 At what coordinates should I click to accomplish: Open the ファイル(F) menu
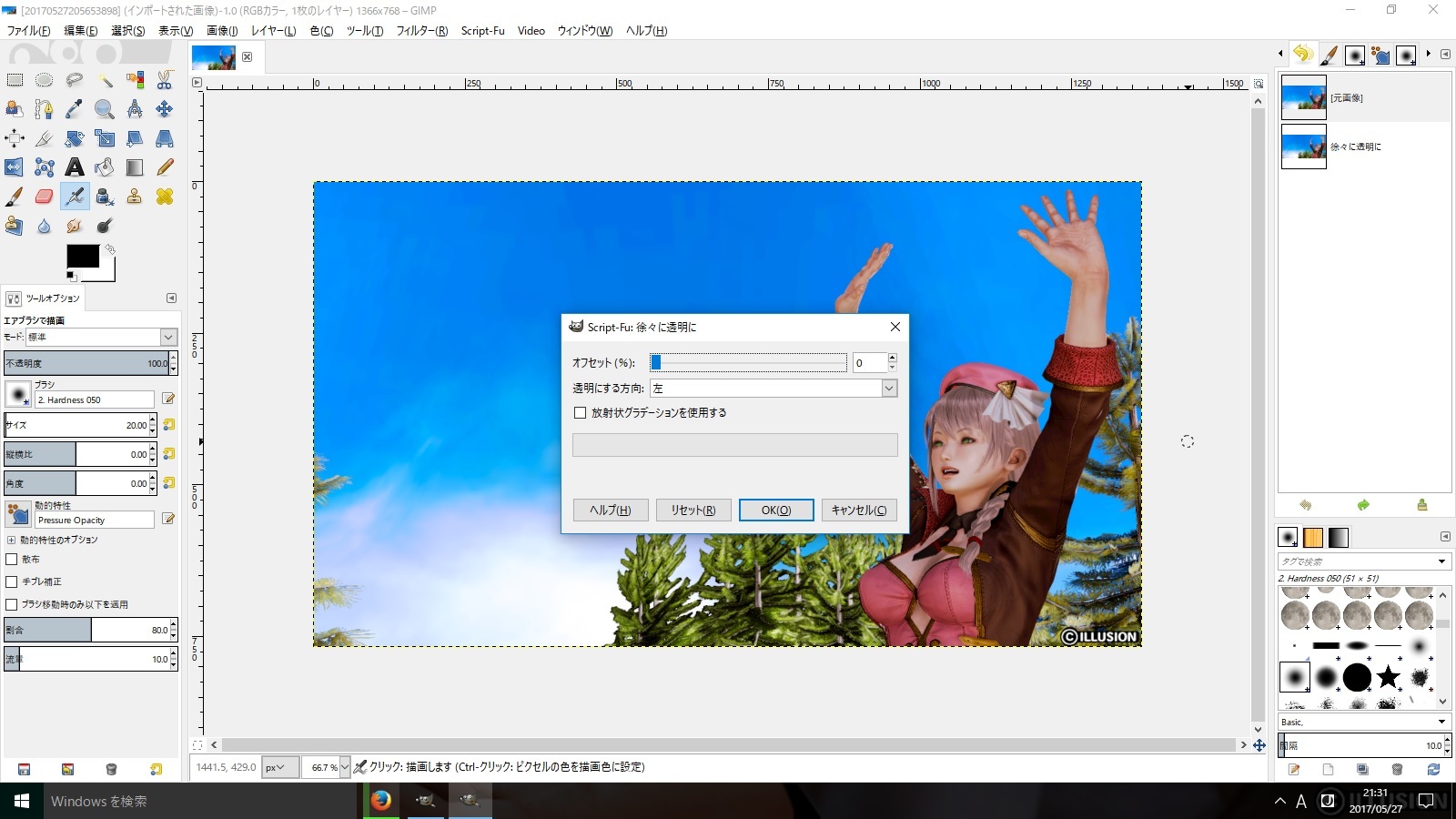(x=29, y=31)
